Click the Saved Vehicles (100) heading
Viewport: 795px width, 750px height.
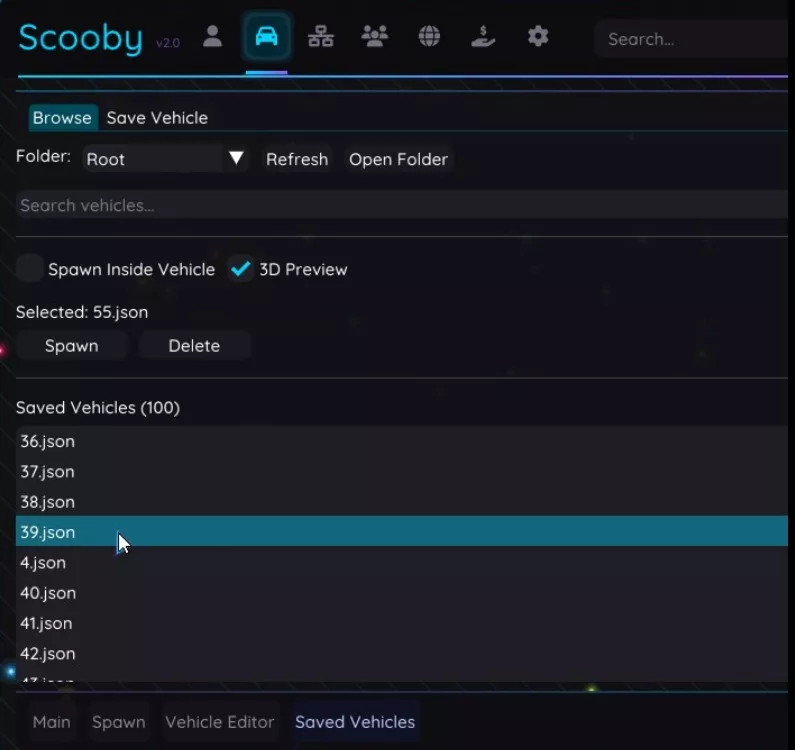pyautogui.click(x=98, y=408)
